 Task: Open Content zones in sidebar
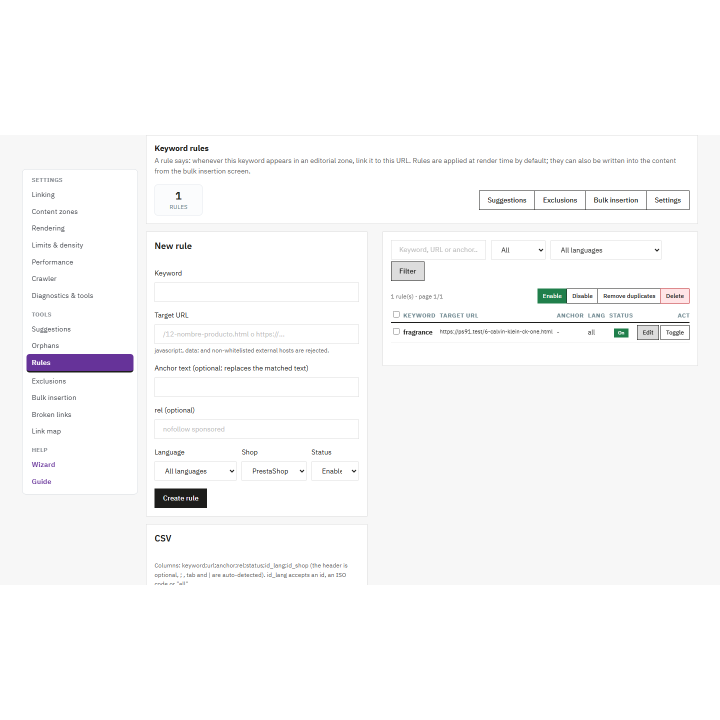coord(55,212)
